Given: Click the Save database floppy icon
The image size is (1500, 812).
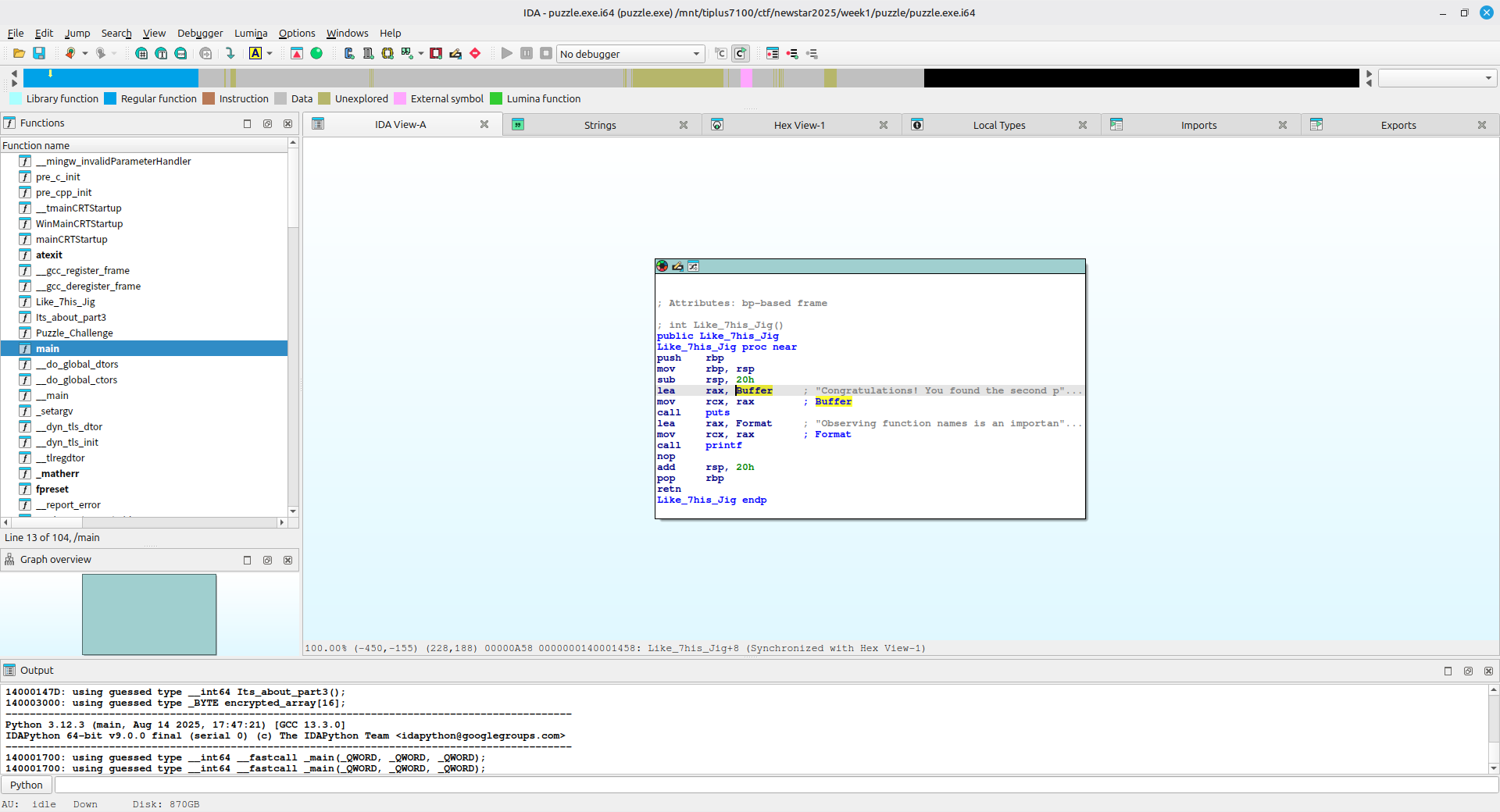Looking at the screenshot, I should pos(39,53).
